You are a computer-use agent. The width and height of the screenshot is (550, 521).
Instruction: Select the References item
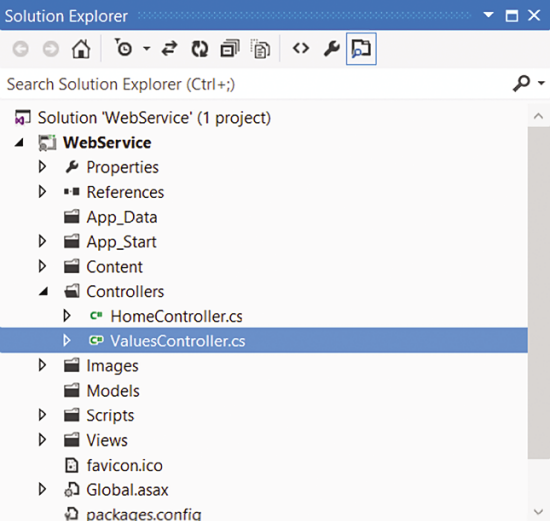125,192
